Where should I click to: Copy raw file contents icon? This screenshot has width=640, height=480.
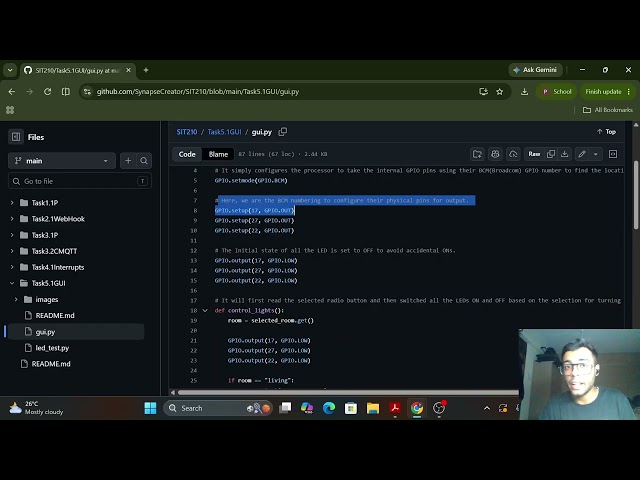551,154
